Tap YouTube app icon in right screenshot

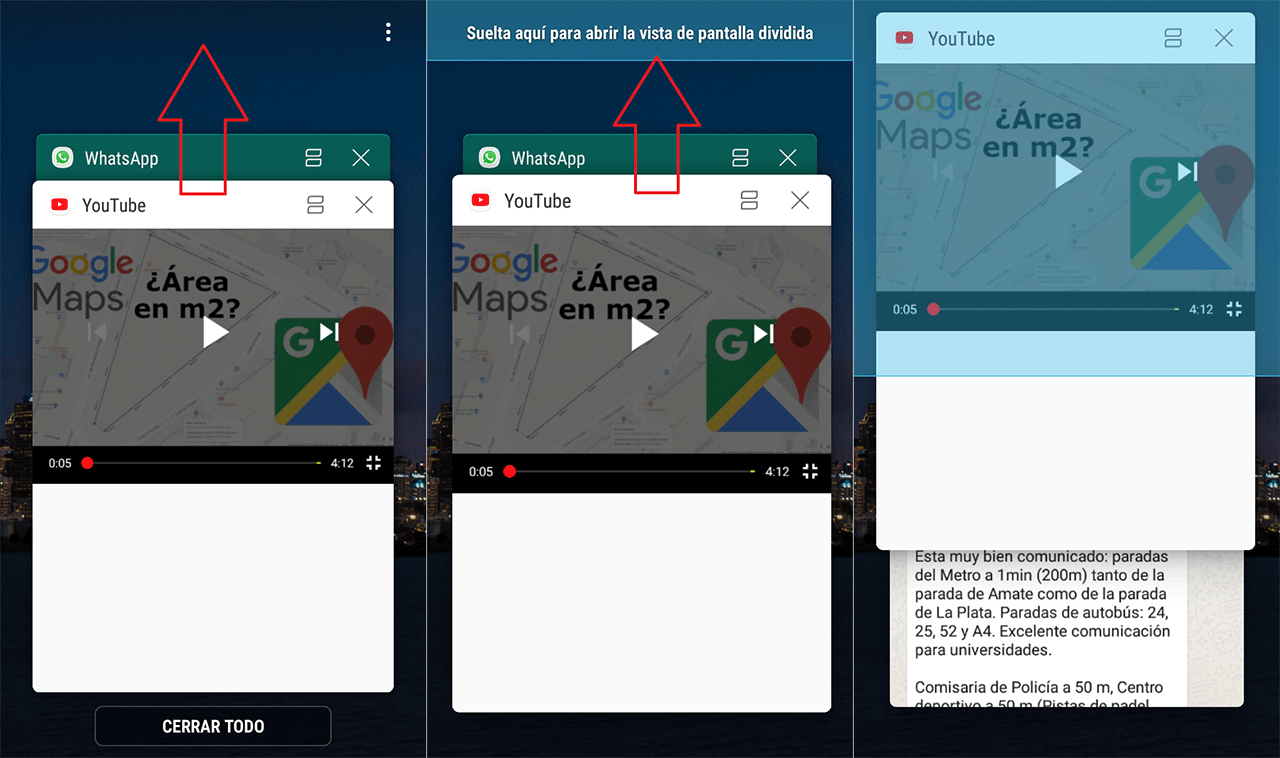[x=904, y=38]
